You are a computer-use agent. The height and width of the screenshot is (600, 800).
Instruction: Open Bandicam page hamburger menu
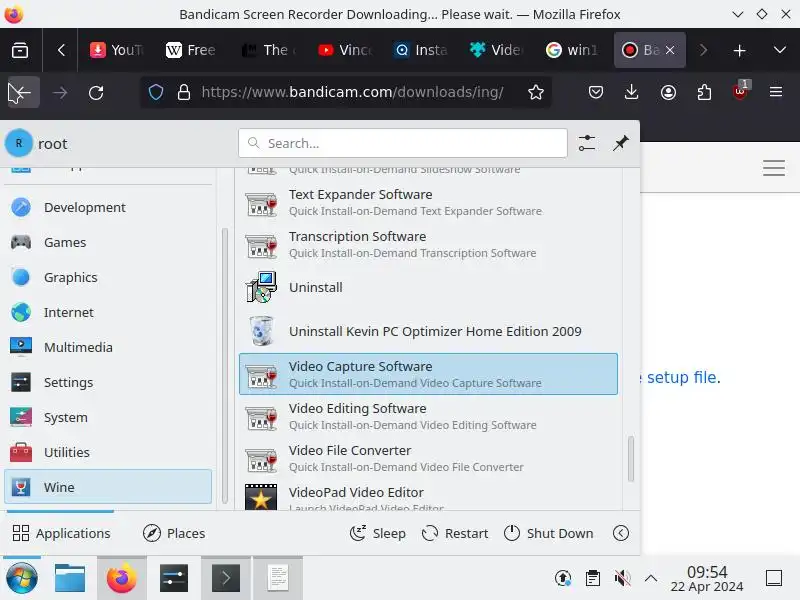click(x=774, y=168)
